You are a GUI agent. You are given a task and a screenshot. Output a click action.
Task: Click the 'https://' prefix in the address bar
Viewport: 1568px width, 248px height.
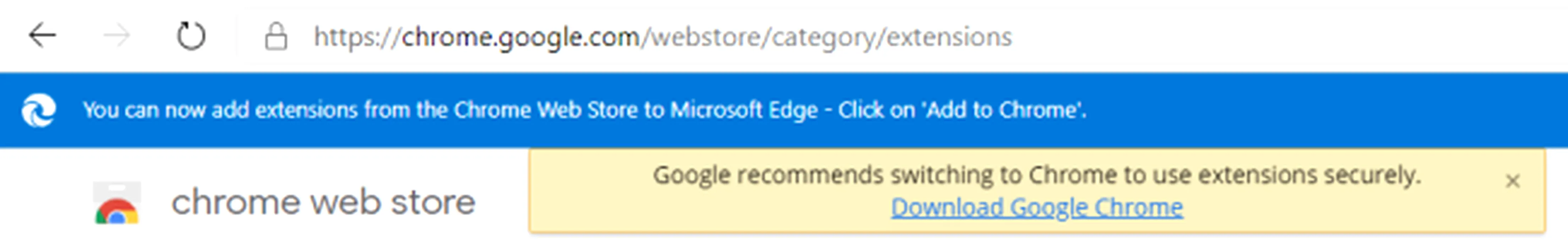pos(356,37)
